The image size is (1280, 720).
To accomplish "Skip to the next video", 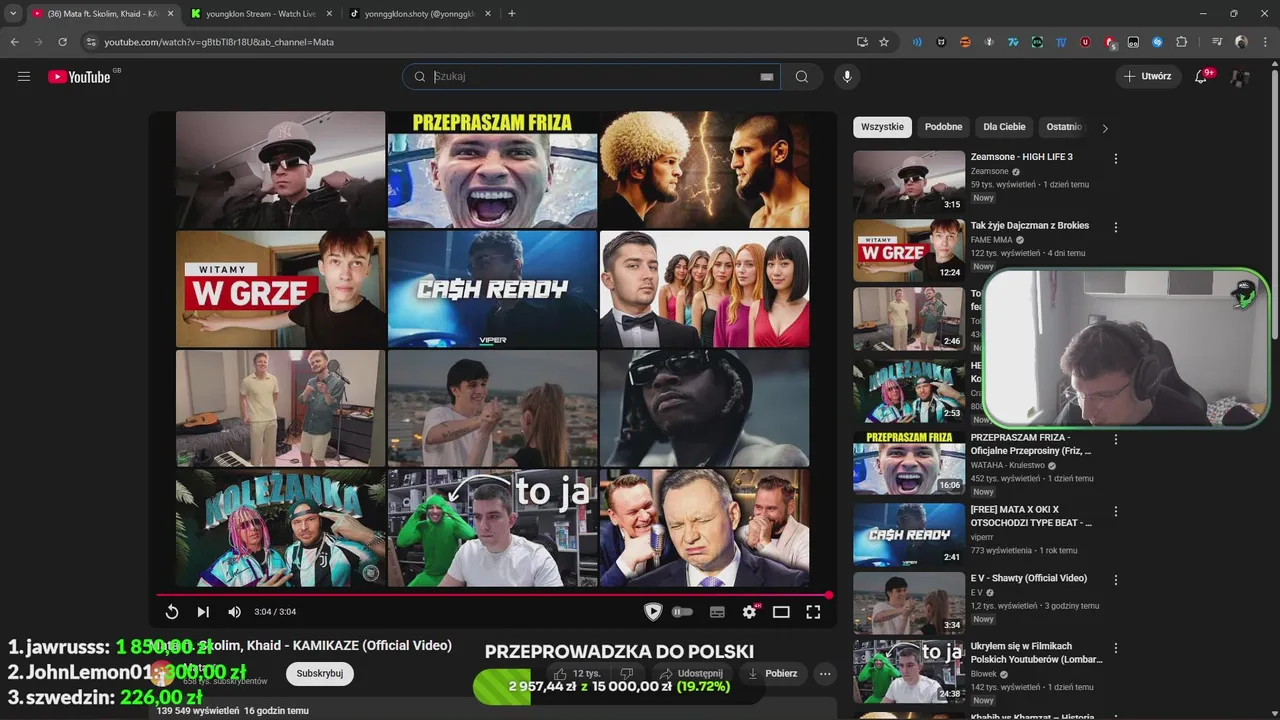I will 203,612.
